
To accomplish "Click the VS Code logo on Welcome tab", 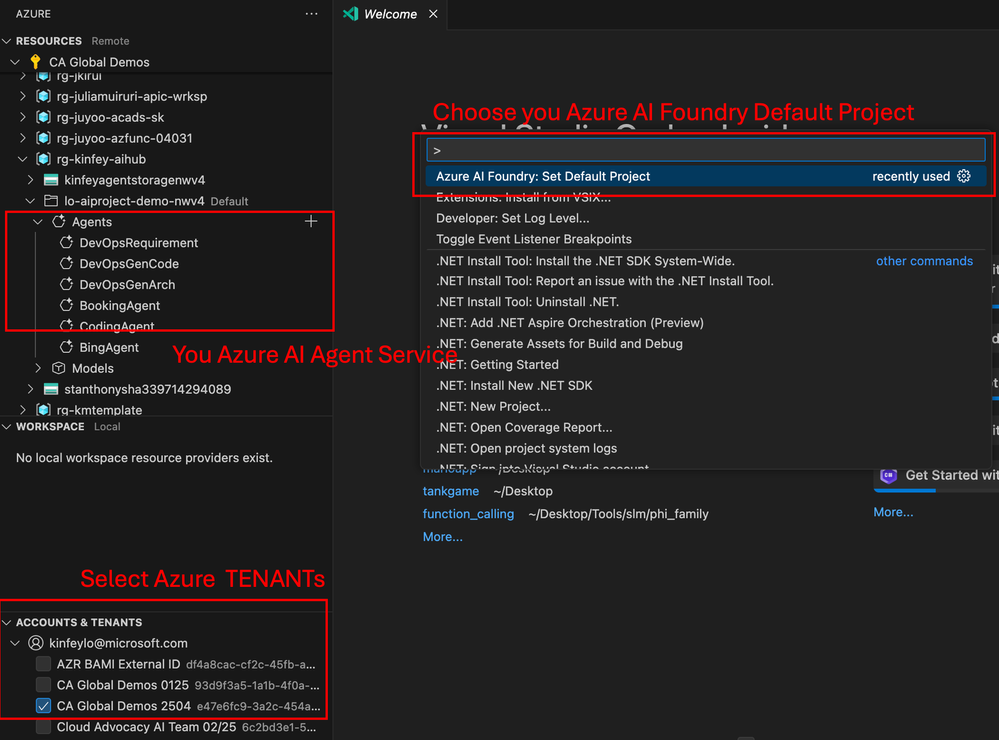I will 350,13.
